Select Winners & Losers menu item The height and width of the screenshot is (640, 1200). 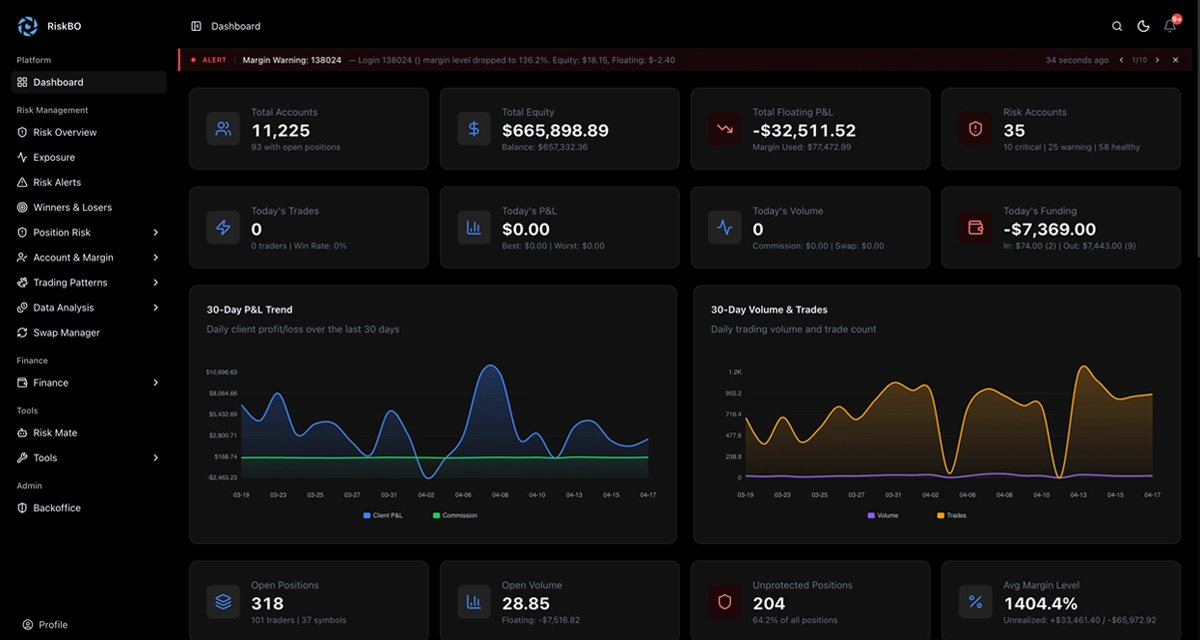[x=72, y=207]
